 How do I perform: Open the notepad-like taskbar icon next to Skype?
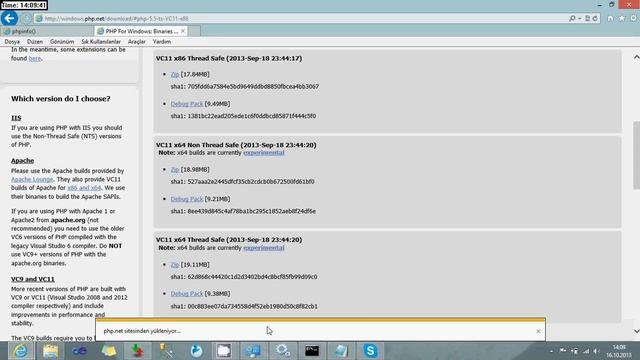click(341, 351)
